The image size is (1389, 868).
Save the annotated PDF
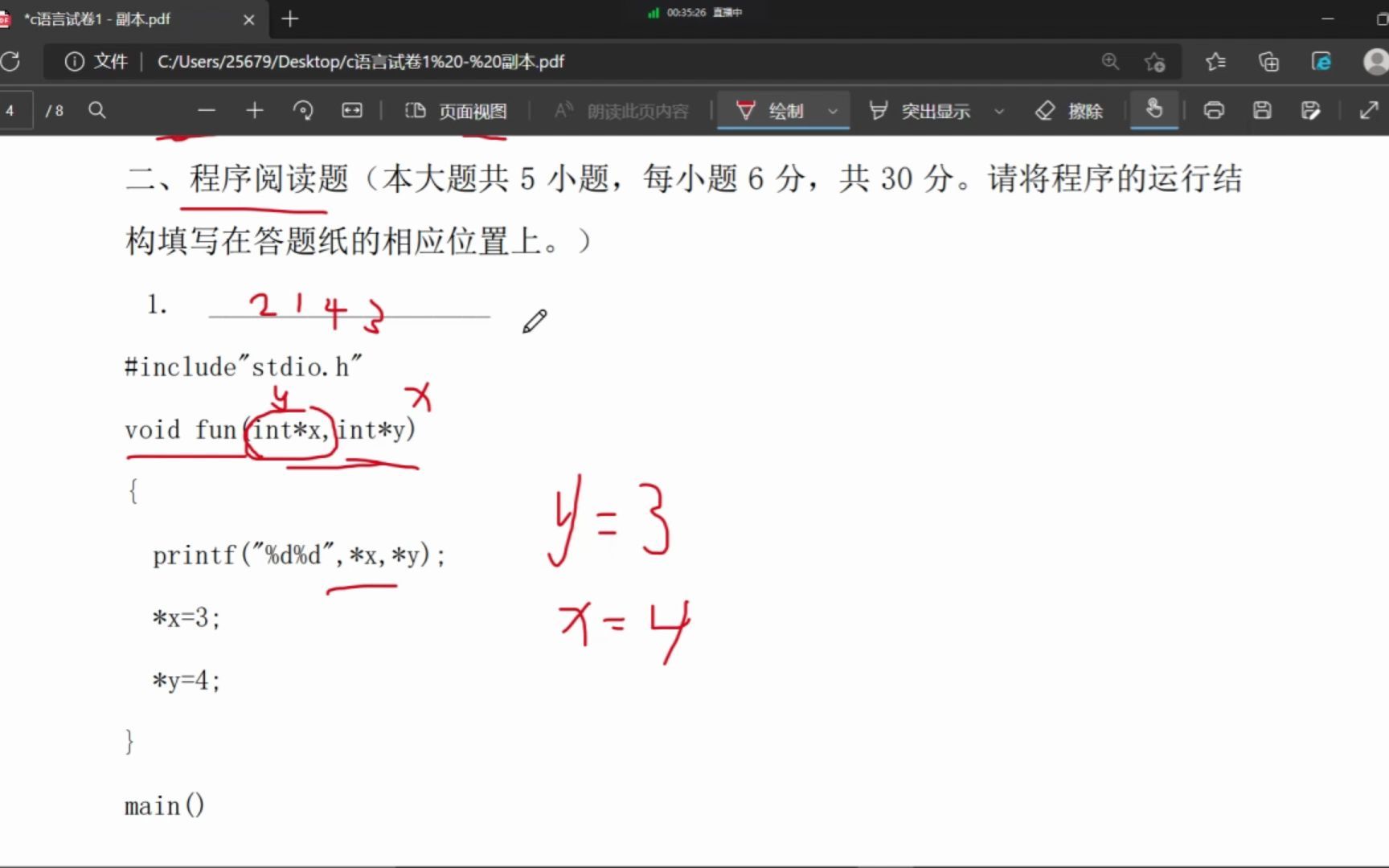tap(1261, 110)
